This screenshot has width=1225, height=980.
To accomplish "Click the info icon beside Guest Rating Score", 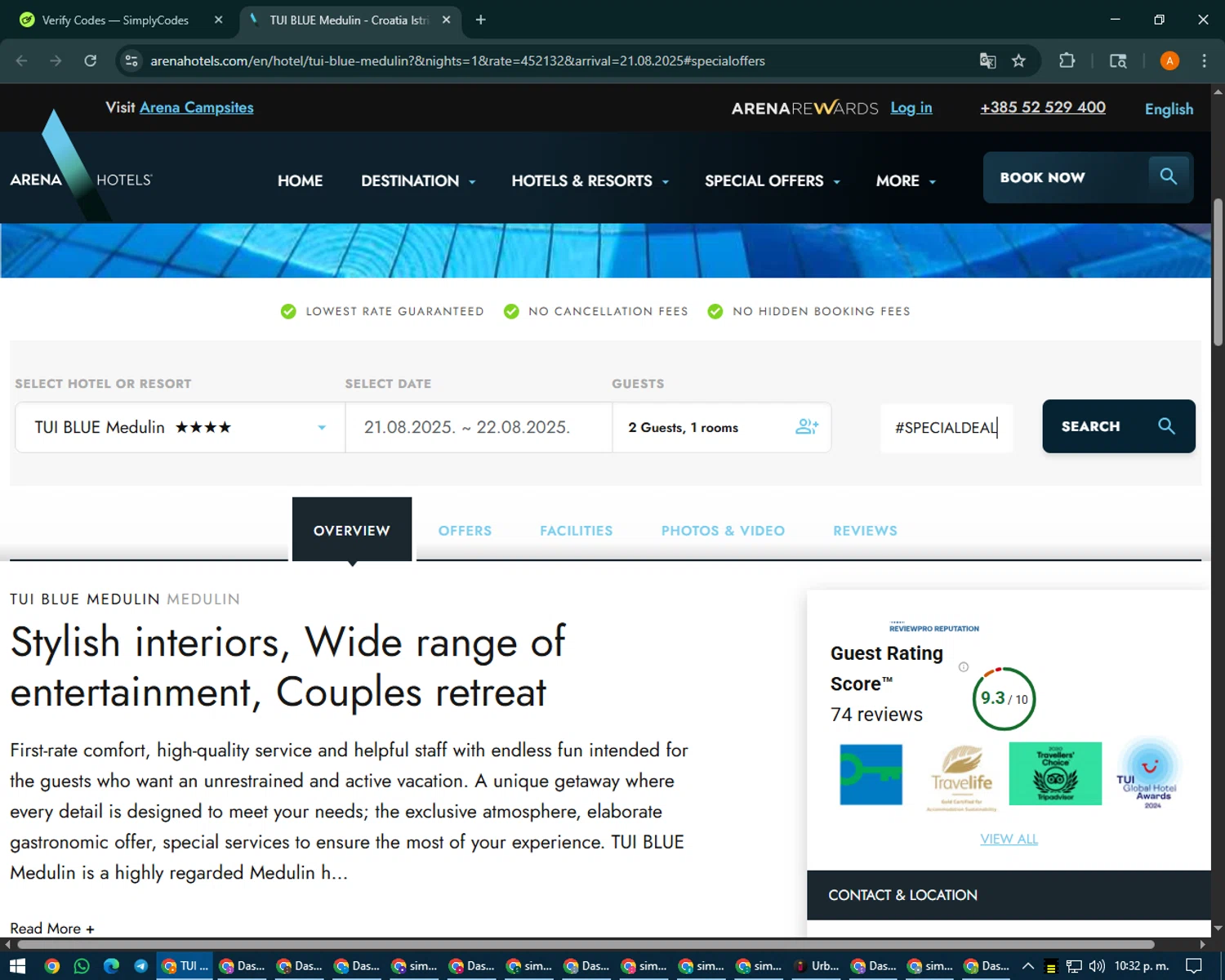I will (964, 666).
